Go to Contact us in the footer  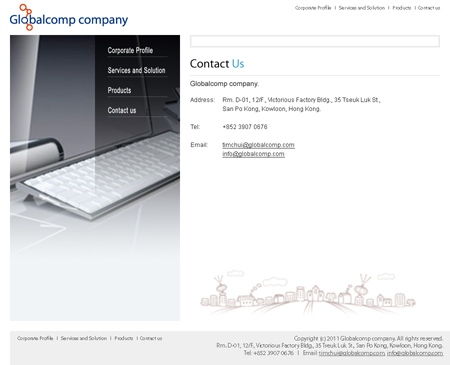click(x=151, y=338)
